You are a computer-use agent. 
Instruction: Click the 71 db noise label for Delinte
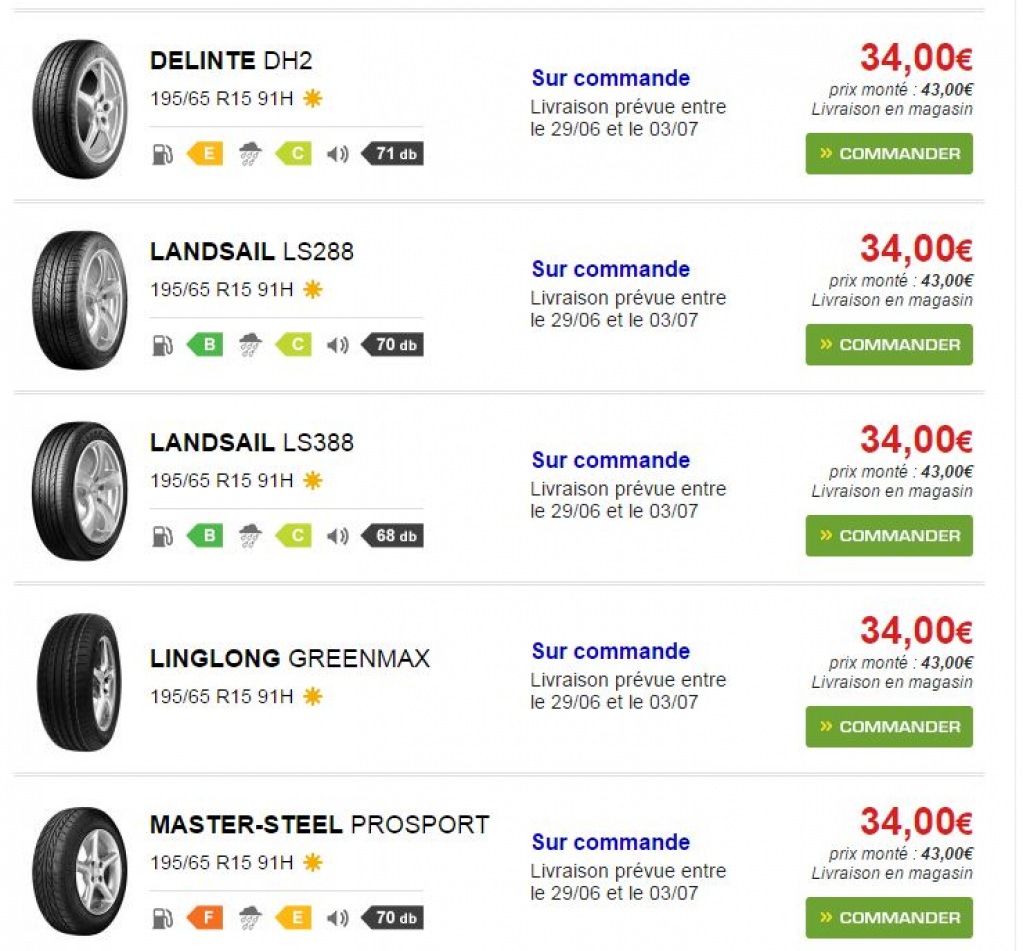click(x=394, y=154)
